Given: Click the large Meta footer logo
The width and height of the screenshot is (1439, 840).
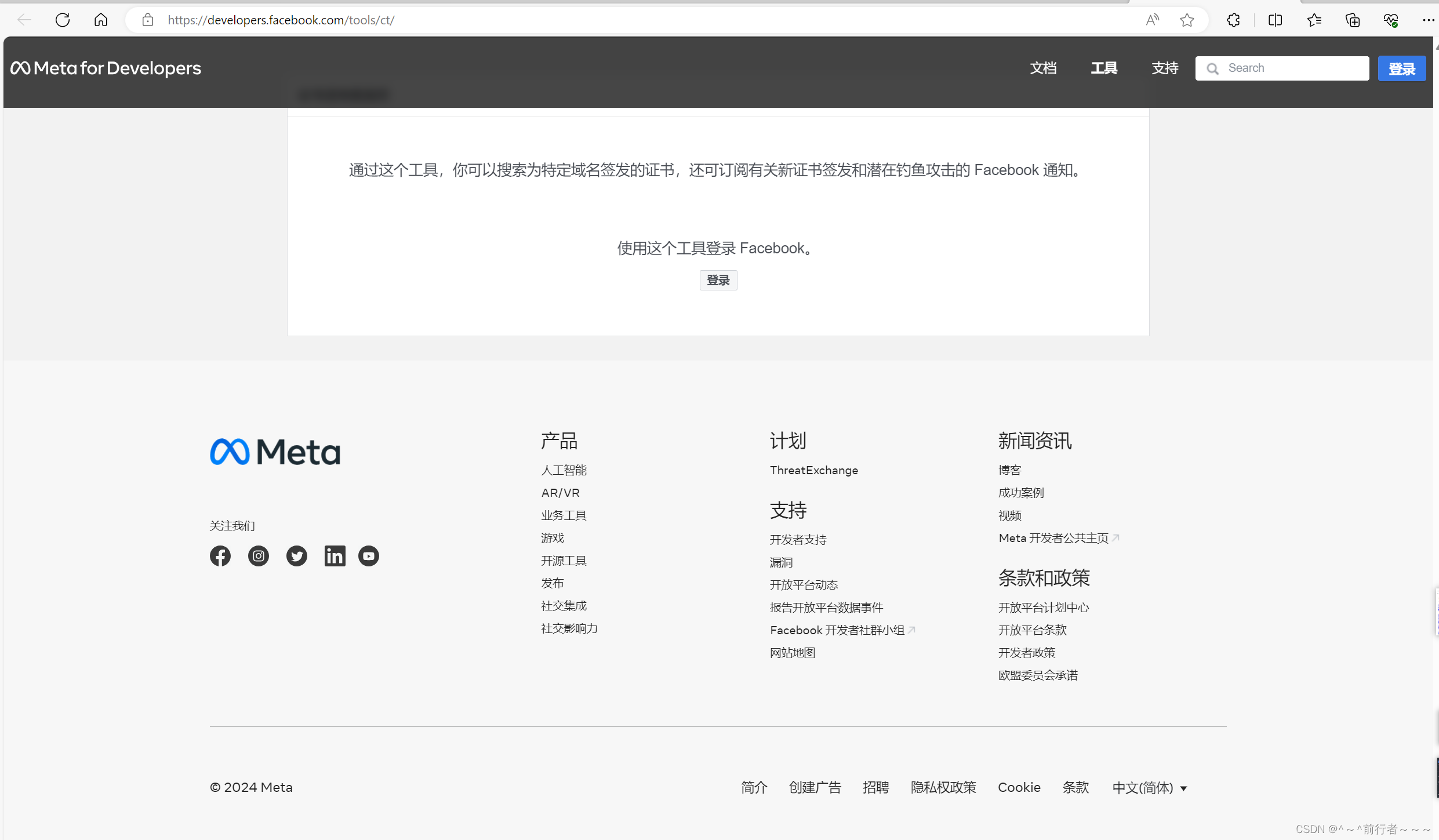Looking at the screenshot, I should tap(275, 452).
